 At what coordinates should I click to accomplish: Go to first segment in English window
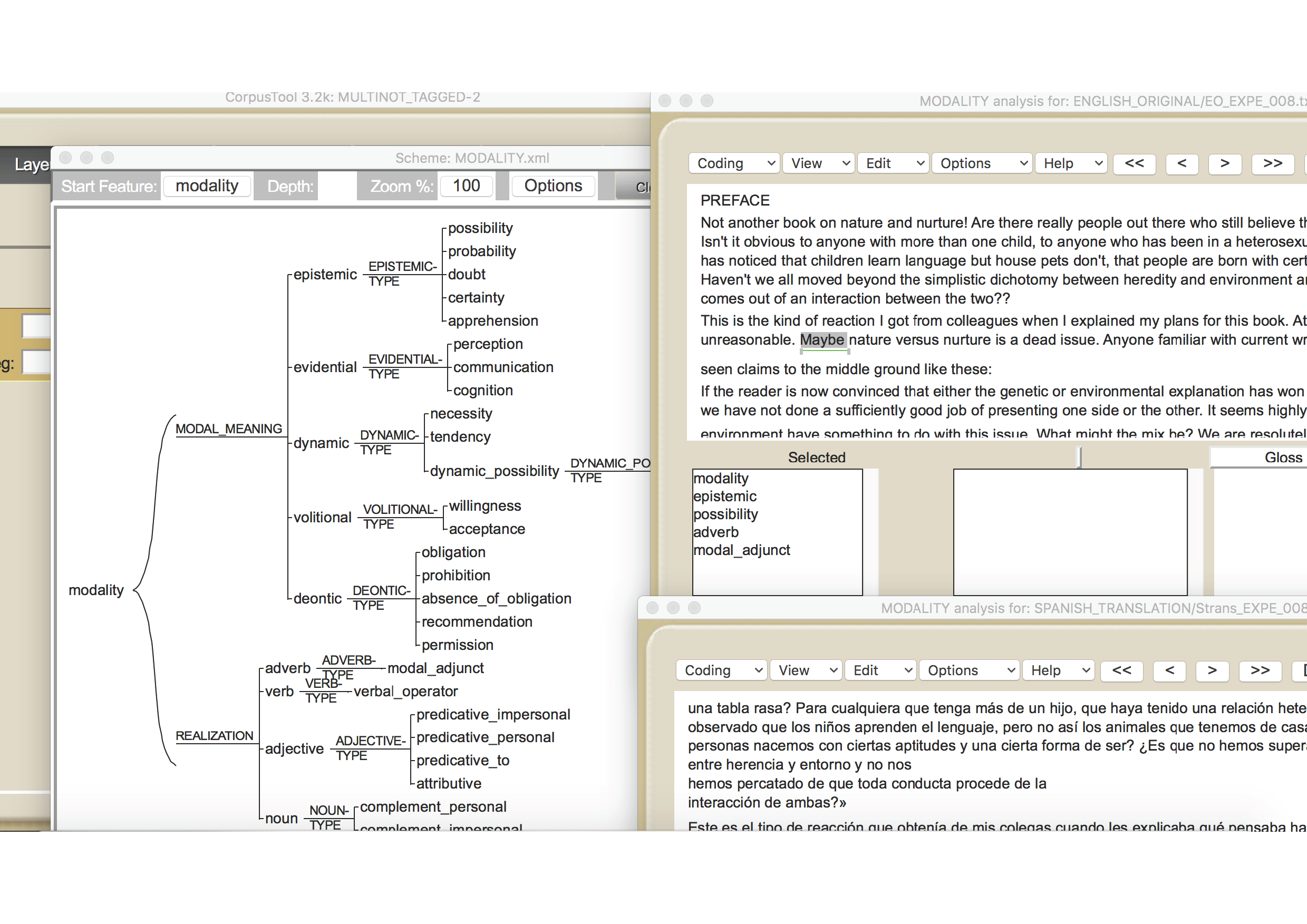[x=1134, y=164]
